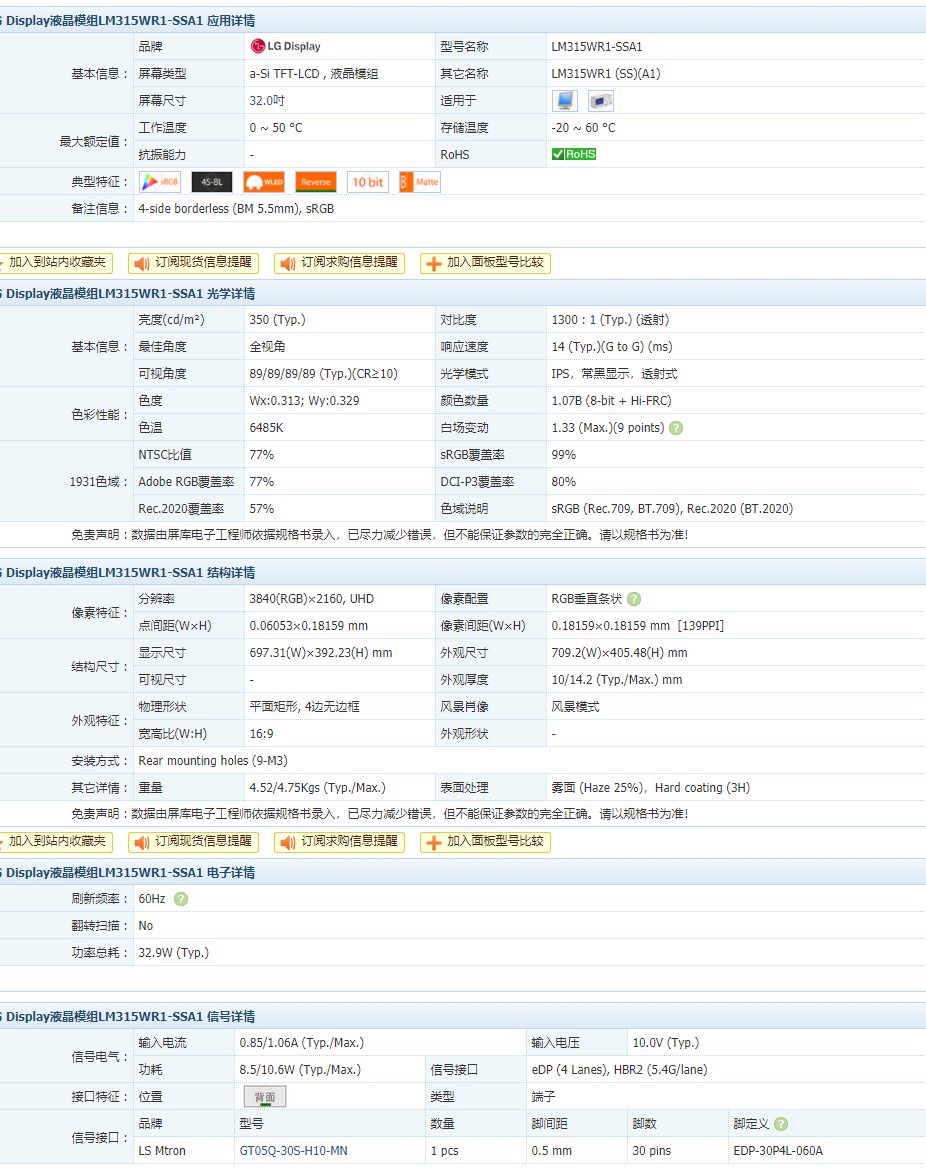Screen dimensions: 926x1169
Task: Select the 4S-BL feature badge
Action: (212, 182)
